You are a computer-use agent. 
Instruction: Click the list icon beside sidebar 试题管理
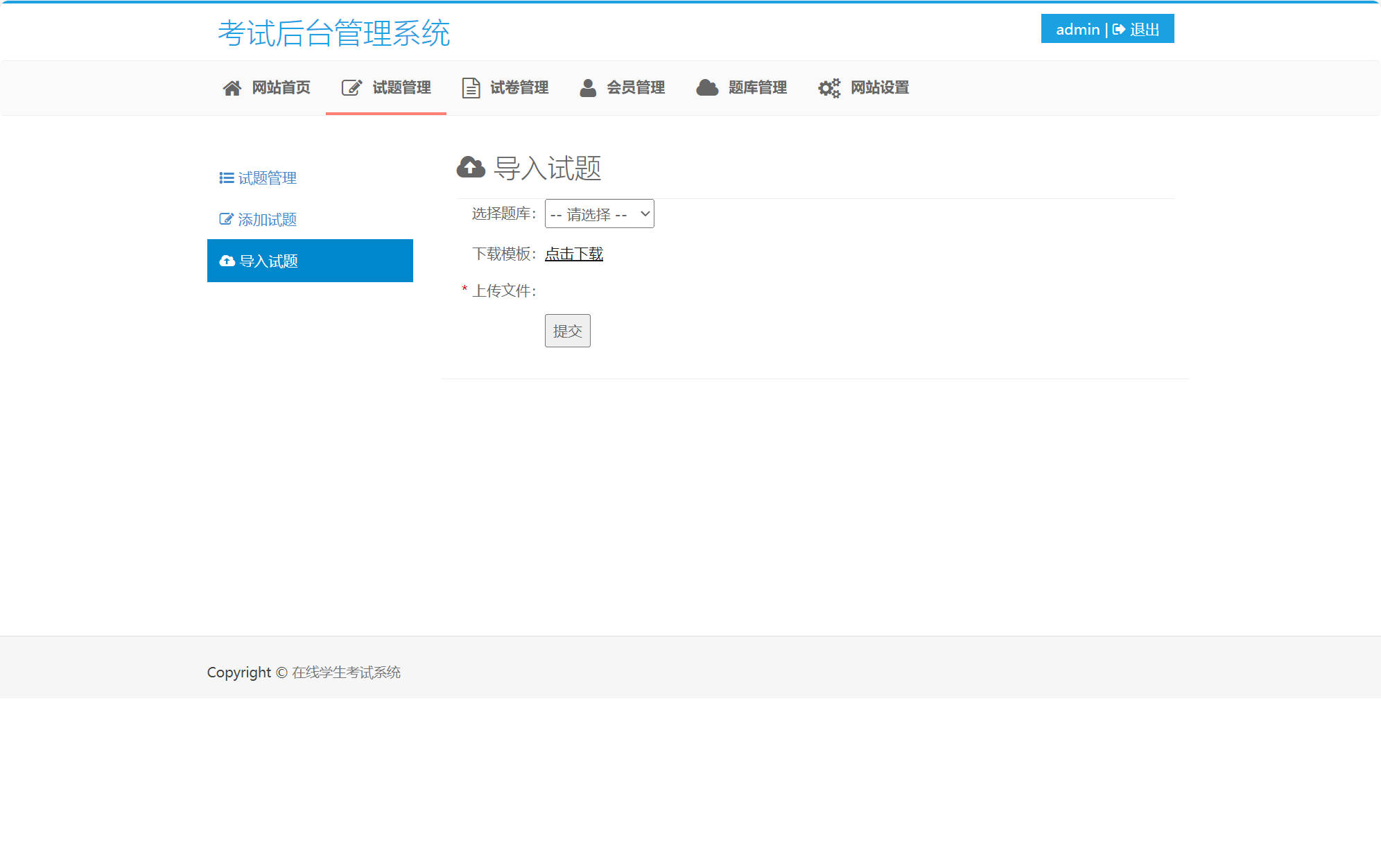pyautogui.click(x=225, y=178)
